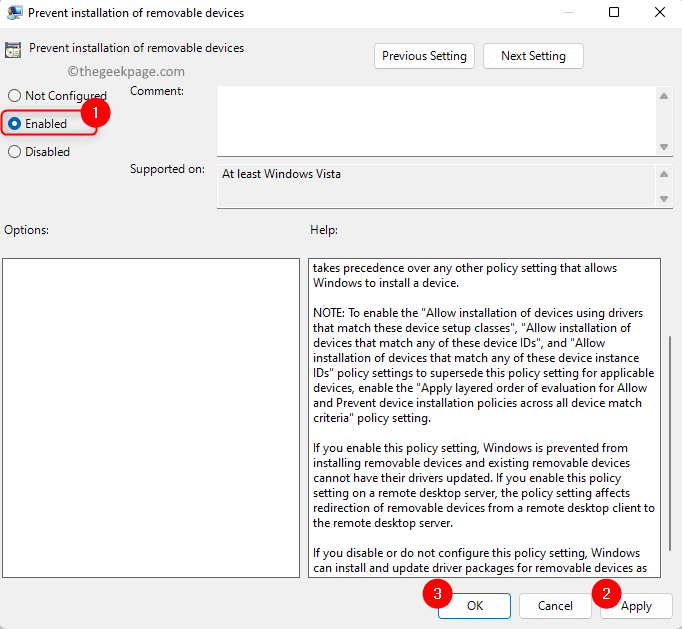Click the Supported on text field

pyautogui.click(x=435, y=185)
